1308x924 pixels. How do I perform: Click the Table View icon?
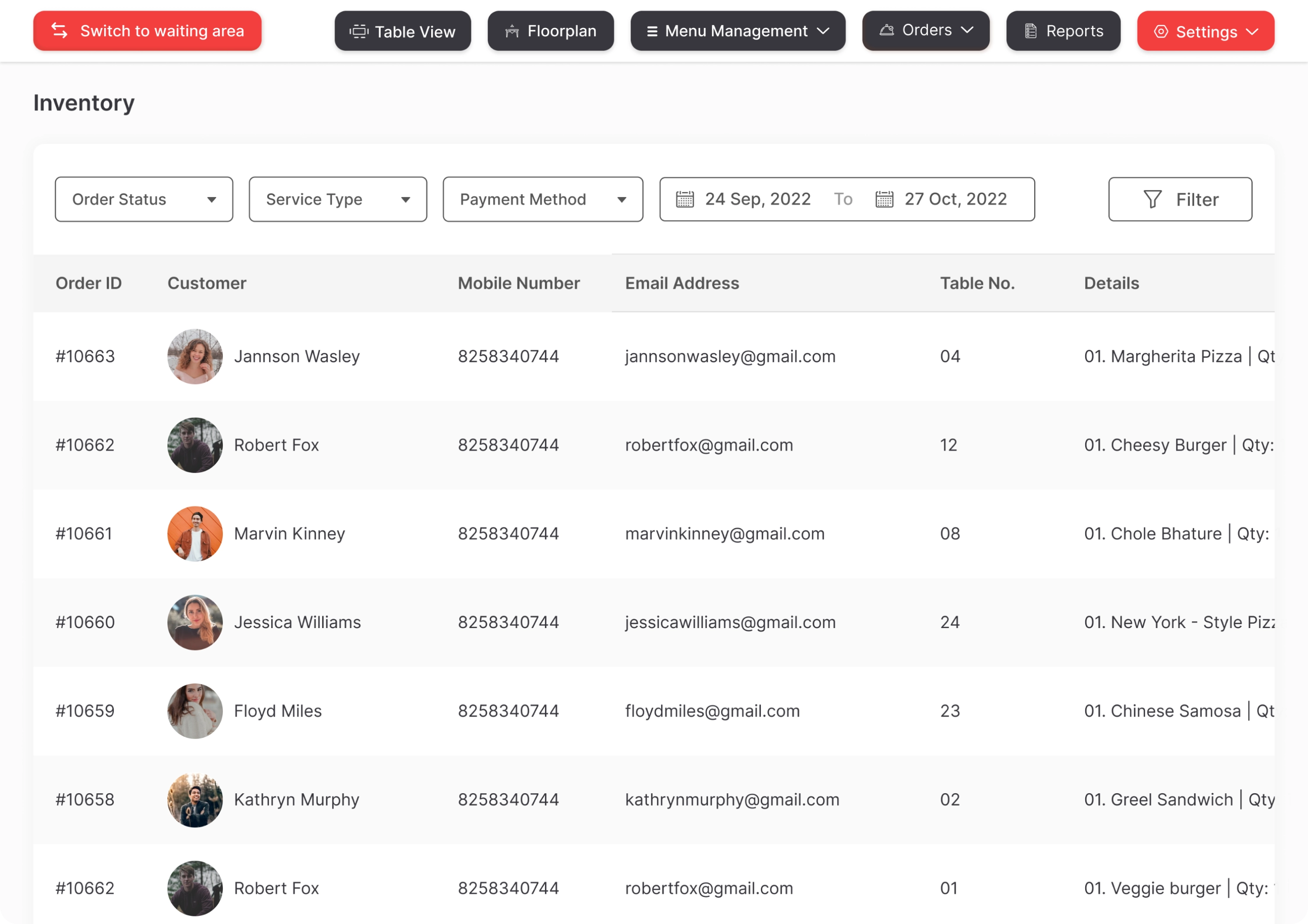tap(359, 31)
